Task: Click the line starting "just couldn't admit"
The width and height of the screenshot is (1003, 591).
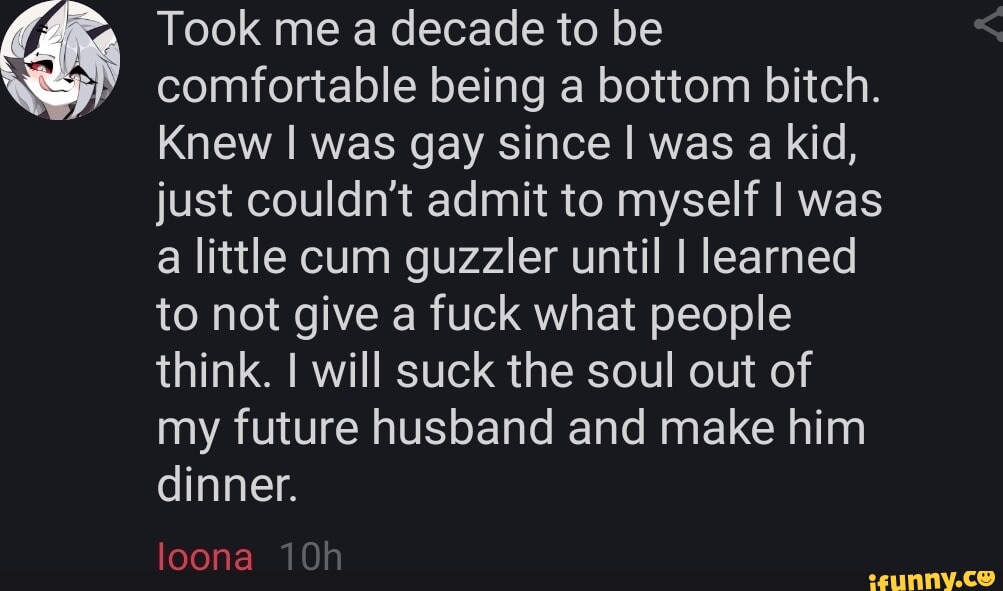Action: 519,203
